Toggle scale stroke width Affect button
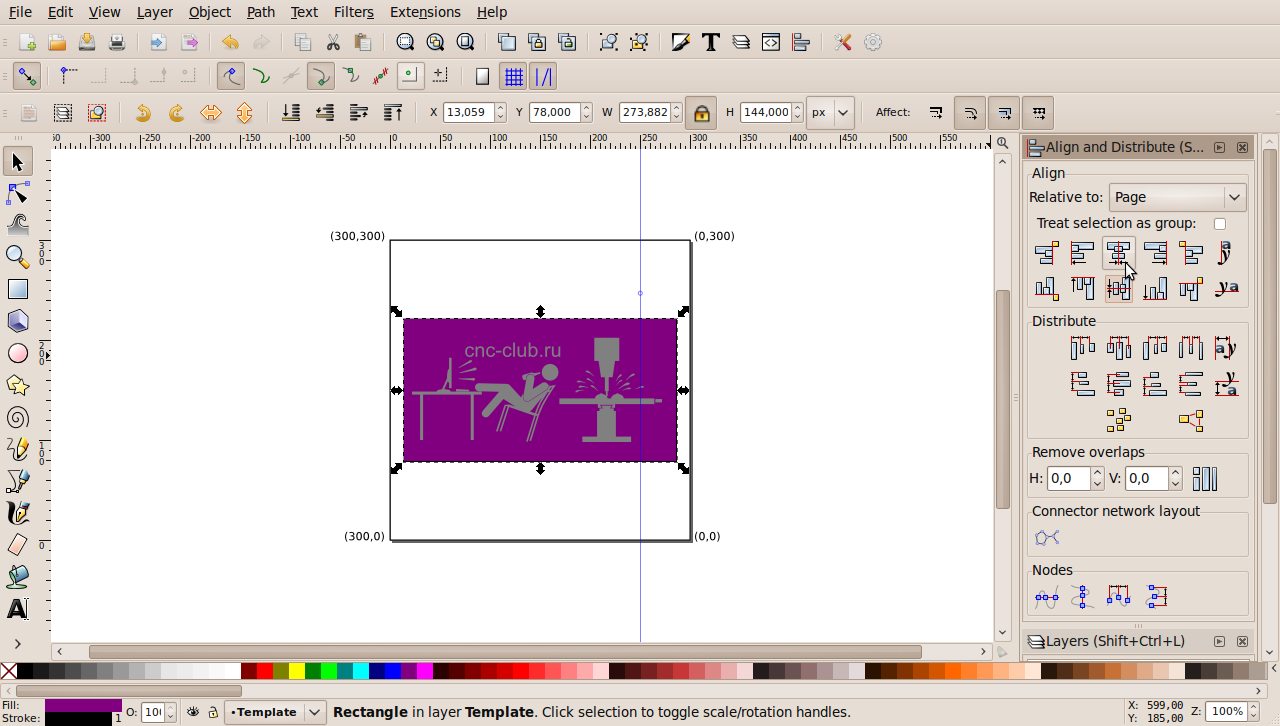Screen dimensions: 1280x726 pyautogui.click(x=936, y=113)
